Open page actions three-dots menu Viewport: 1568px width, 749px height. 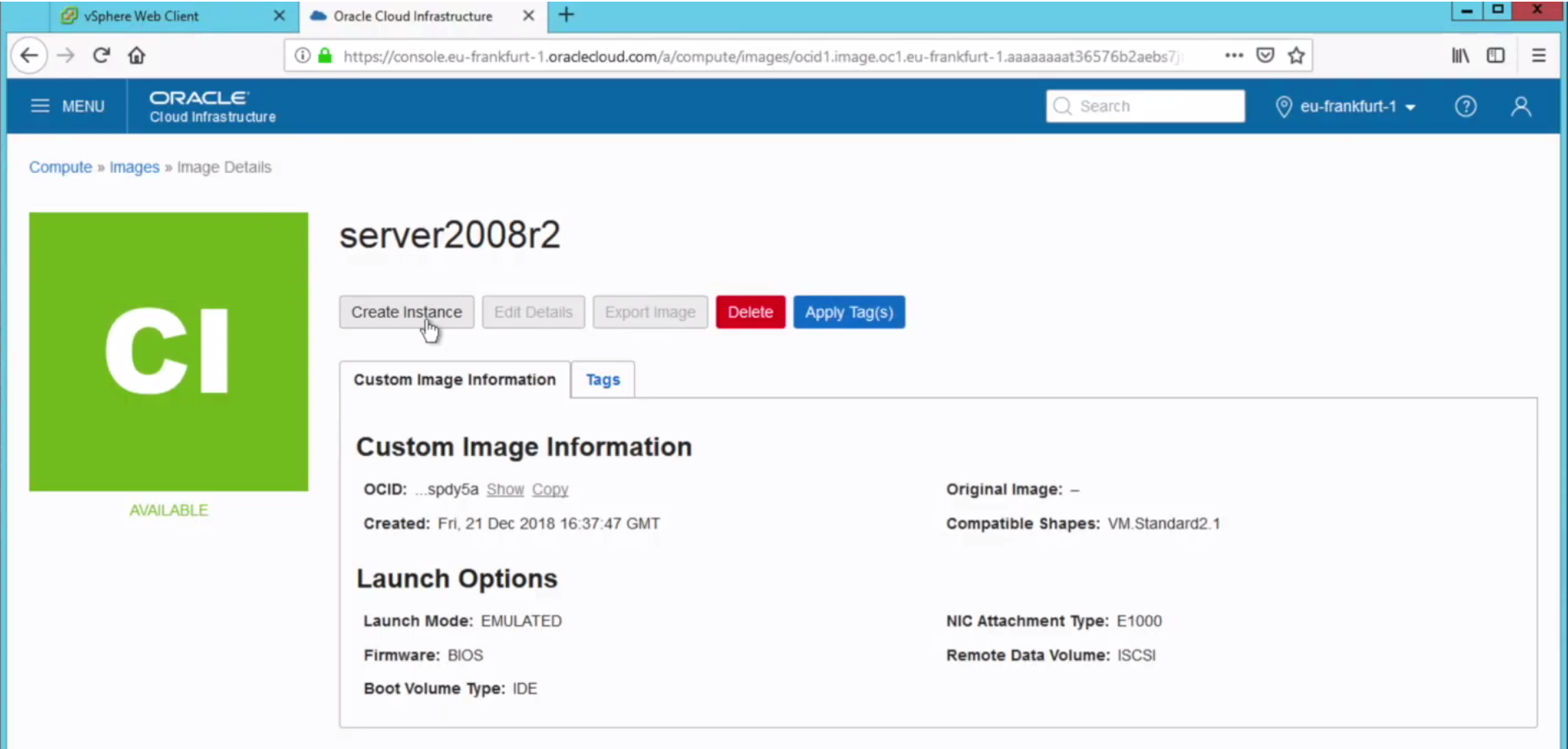[x=1234, y=56]
